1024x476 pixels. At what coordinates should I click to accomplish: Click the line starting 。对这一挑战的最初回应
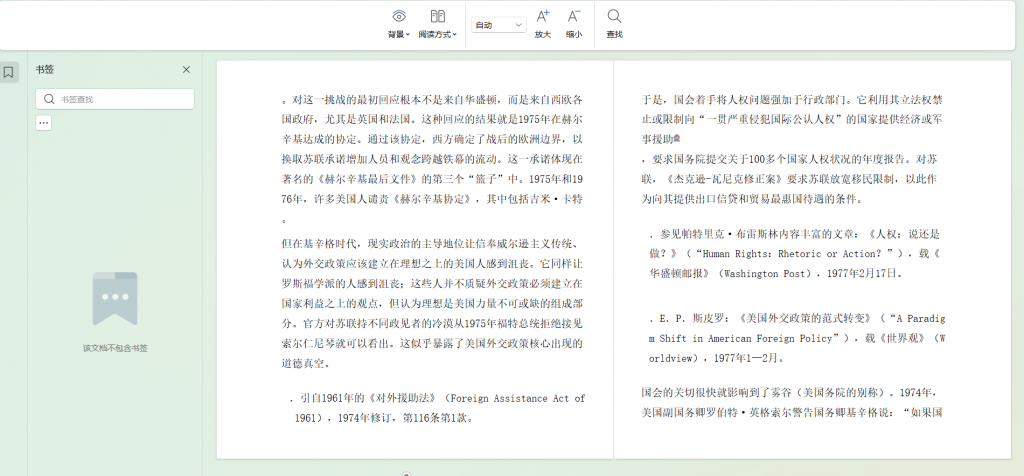click(x=432, y=101)
